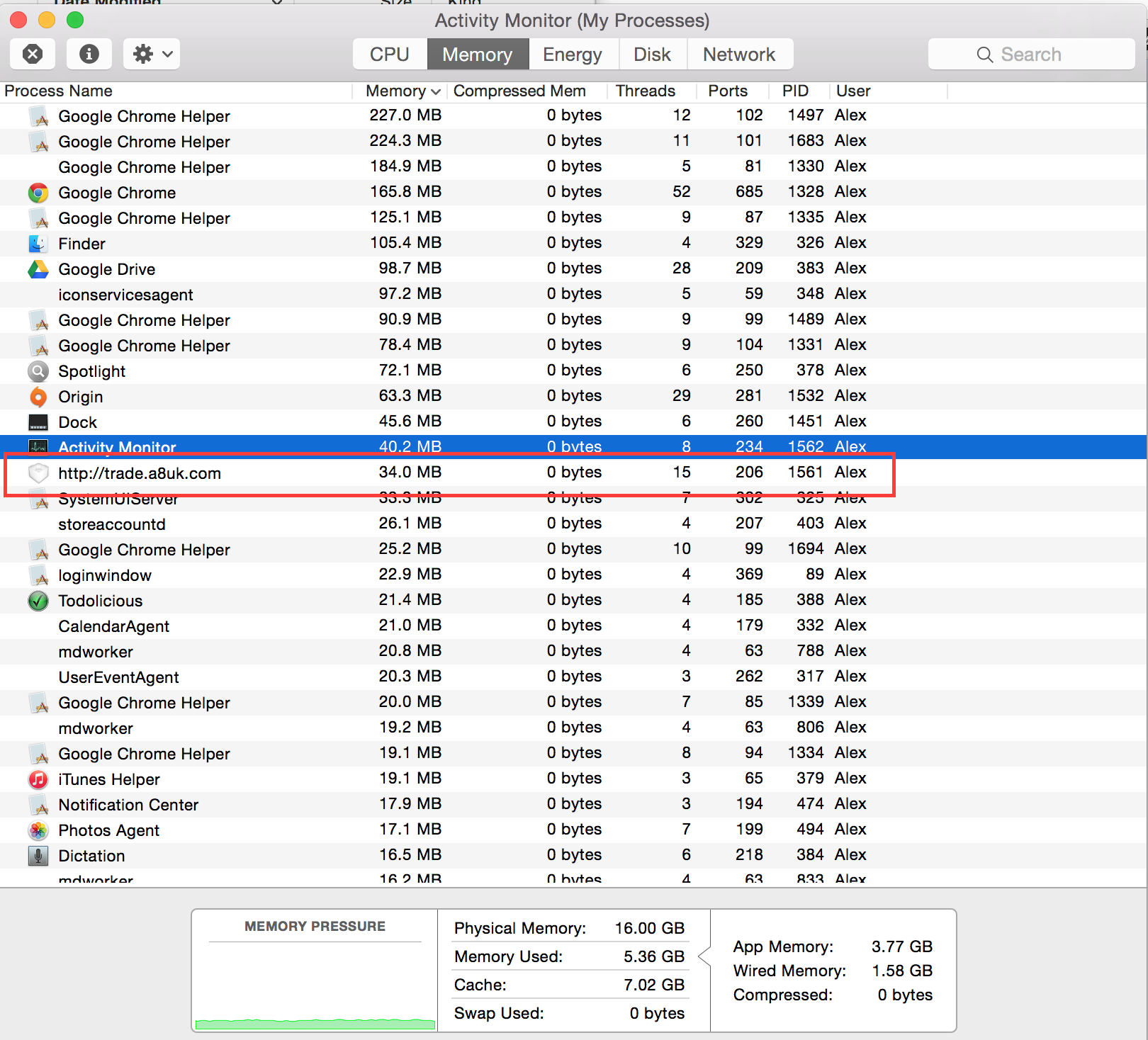The width and height of the screenshot is (1148, 1040).
Task: Switch to the Network tab
Action: (739, 54)
